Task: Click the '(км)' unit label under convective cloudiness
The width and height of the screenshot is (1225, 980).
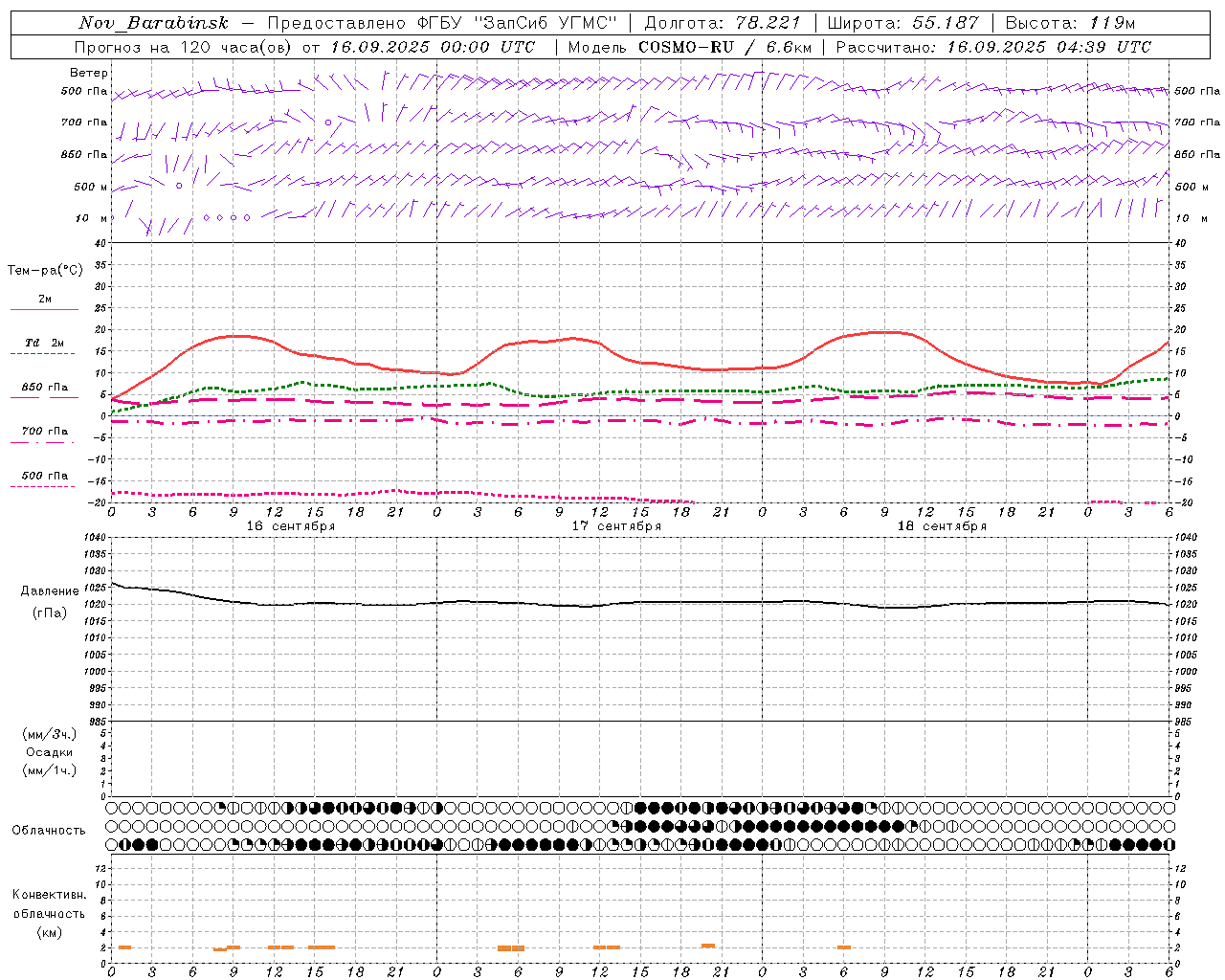Action: pos(49,932)
